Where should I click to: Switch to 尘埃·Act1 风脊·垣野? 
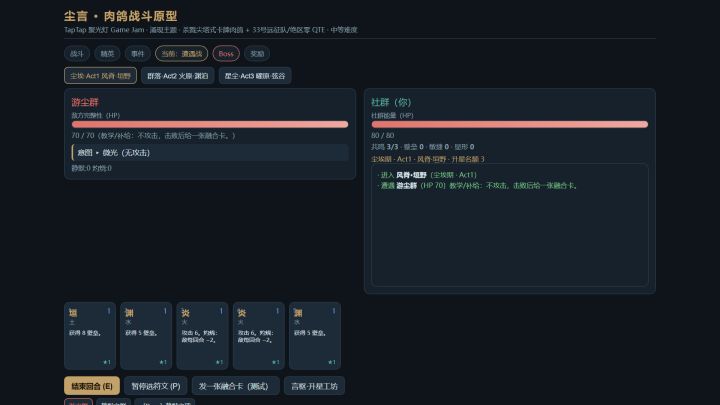100,76
